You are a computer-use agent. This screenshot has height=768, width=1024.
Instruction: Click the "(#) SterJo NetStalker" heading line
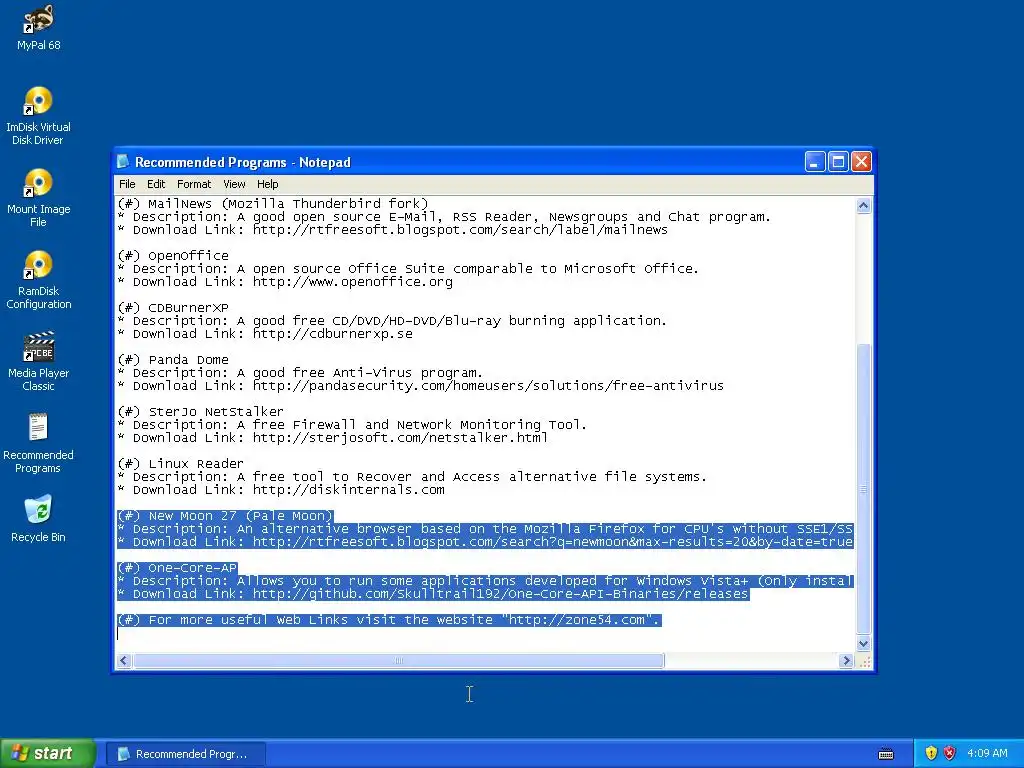pos(200,412)
